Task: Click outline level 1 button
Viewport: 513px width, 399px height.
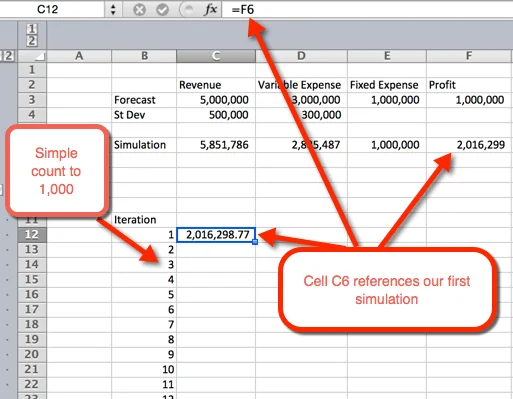Action: pos(32,29)
